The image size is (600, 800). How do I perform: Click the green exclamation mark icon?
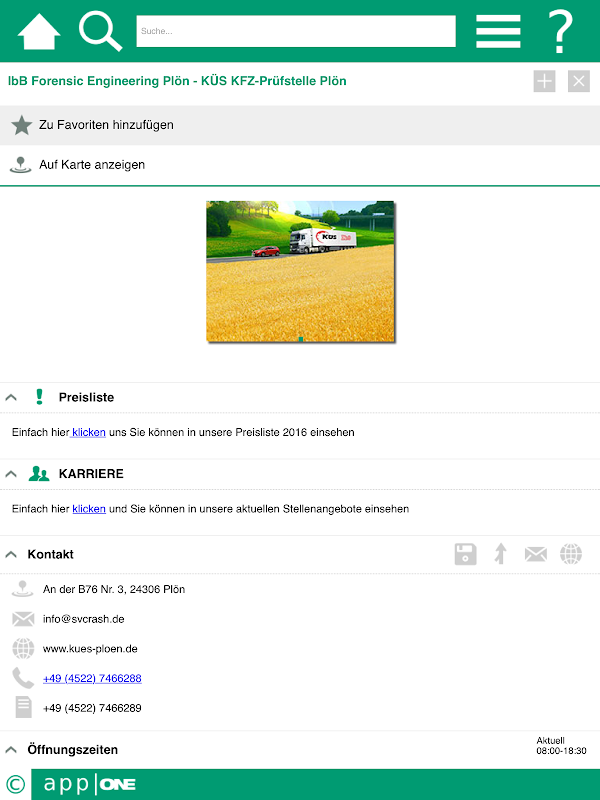click(39, 397)
